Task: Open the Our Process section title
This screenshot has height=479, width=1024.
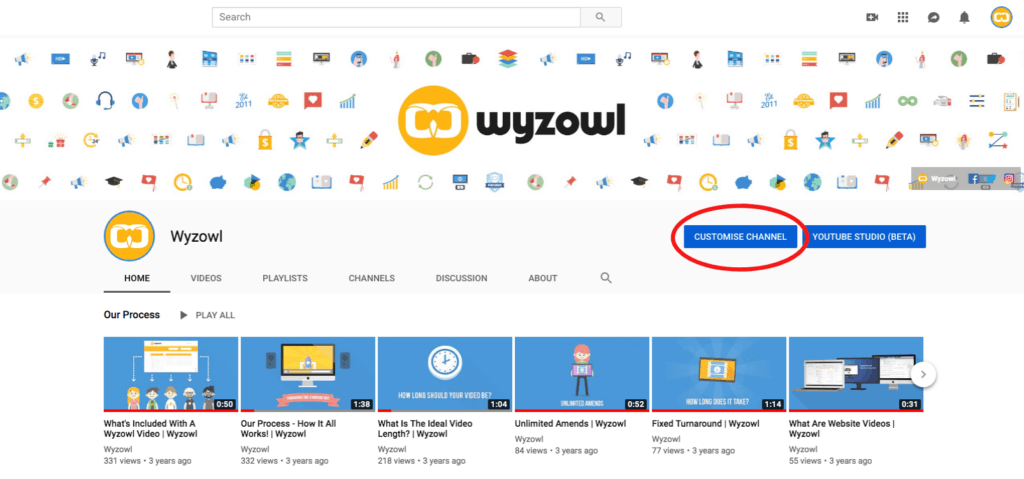Action: tap(132, 315)
